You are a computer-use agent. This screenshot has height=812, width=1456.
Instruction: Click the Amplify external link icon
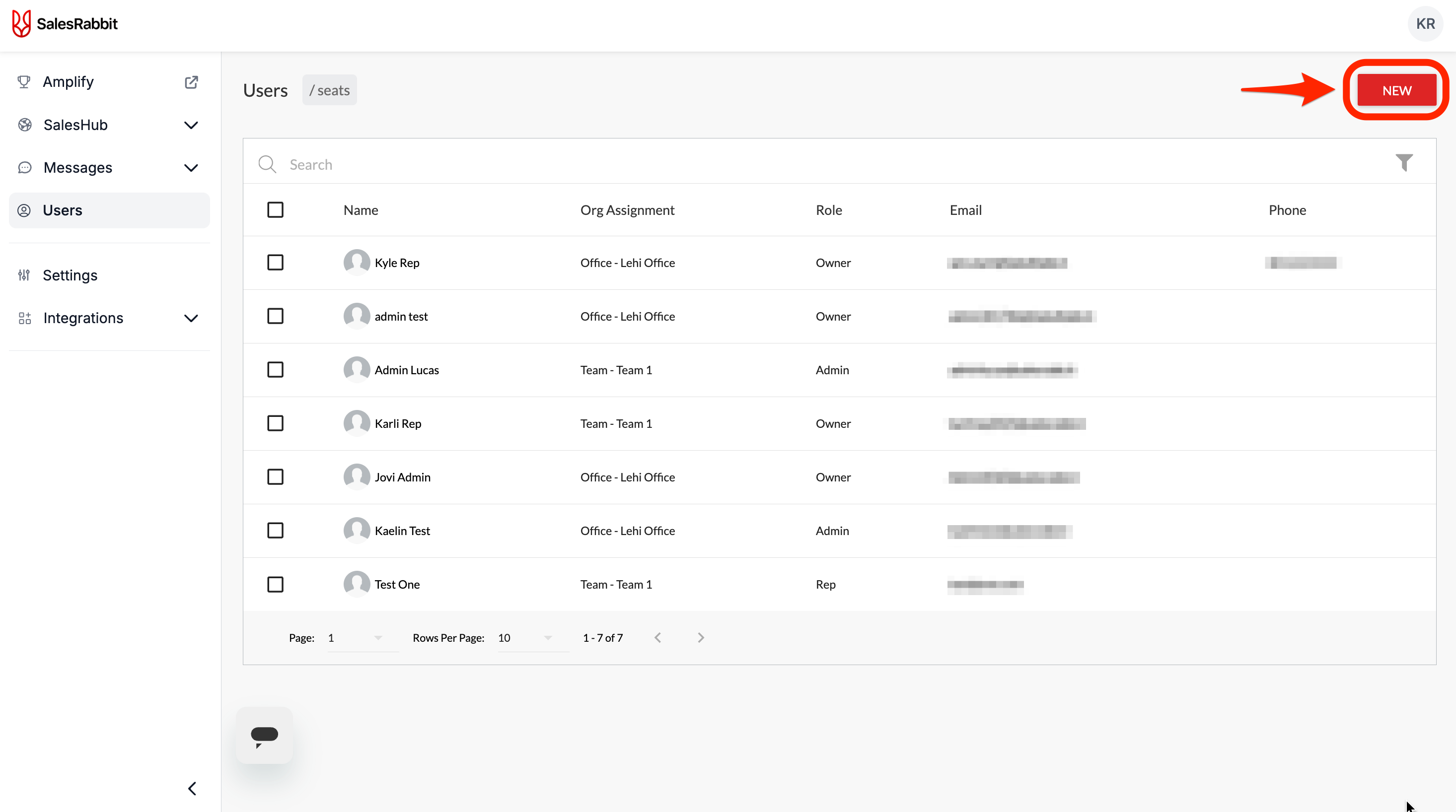(191, 82)
